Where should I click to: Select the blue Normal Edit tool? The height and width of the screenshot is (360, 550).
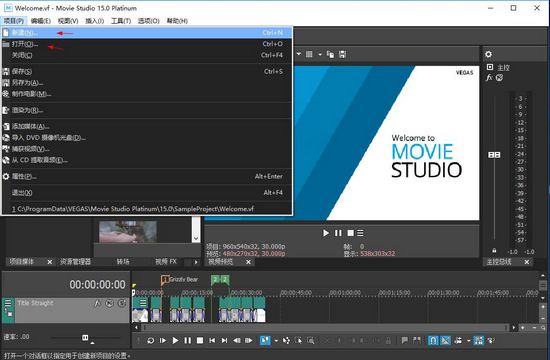pos(265,340)
